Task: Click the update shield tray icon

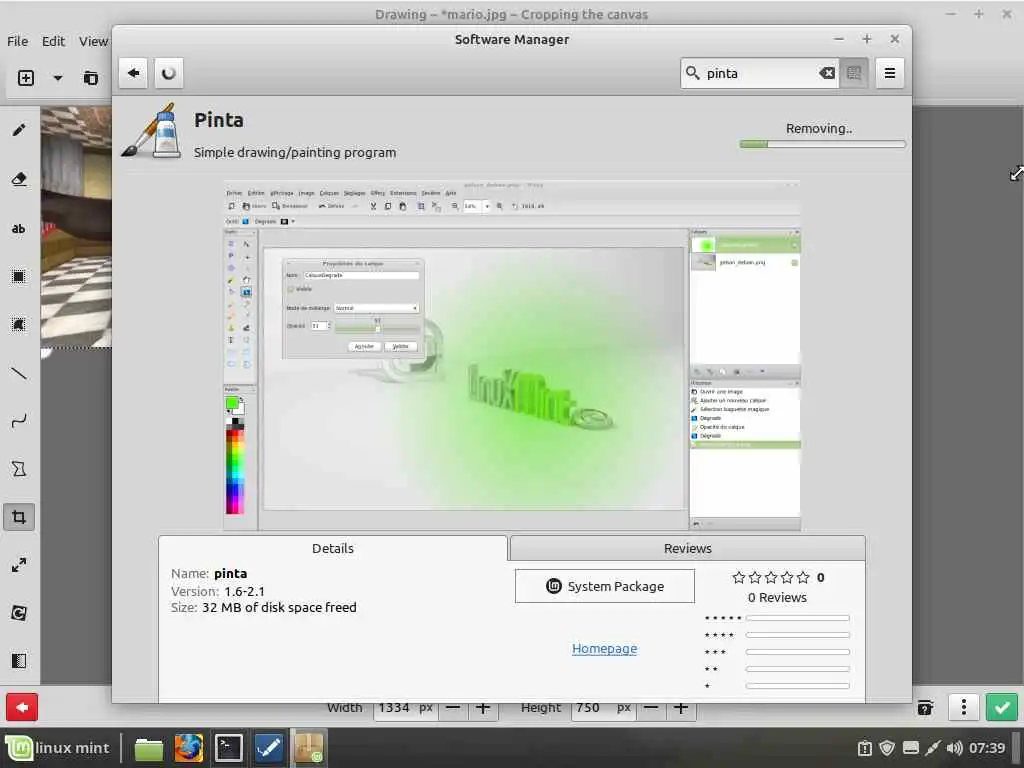Action: tap(887, 748)
